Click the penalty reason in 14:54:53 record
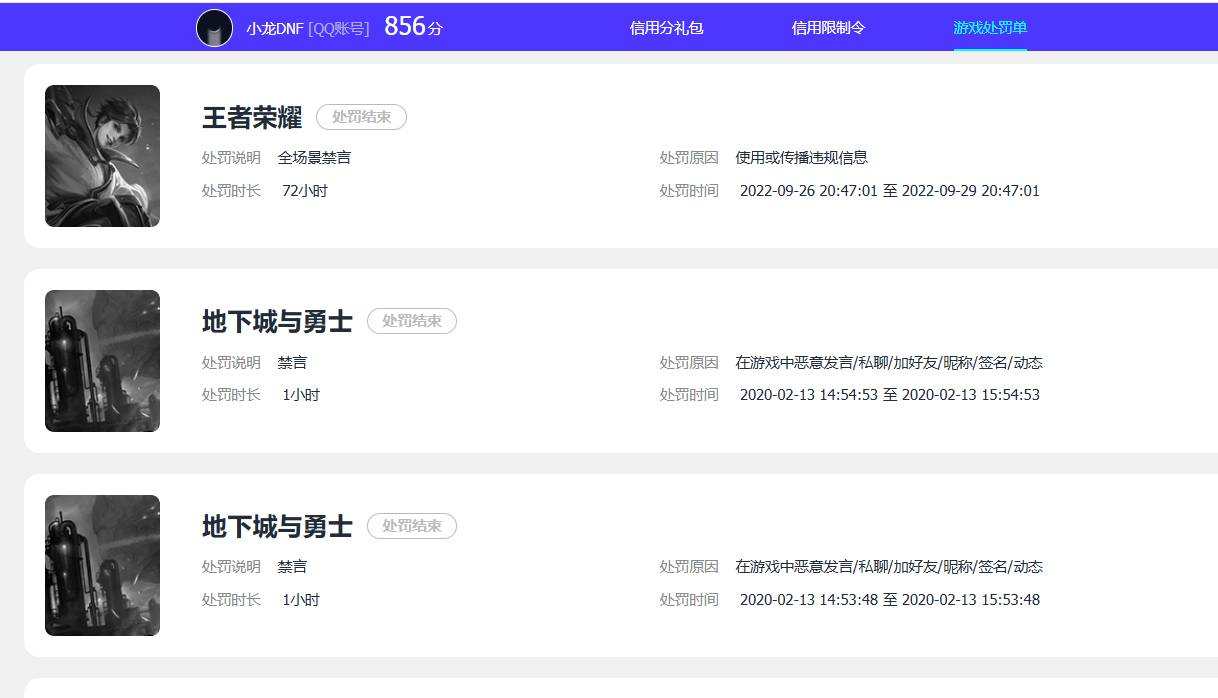Image resolution: width=1218 pixels, height=698 pixels. (x=889, y=363)
